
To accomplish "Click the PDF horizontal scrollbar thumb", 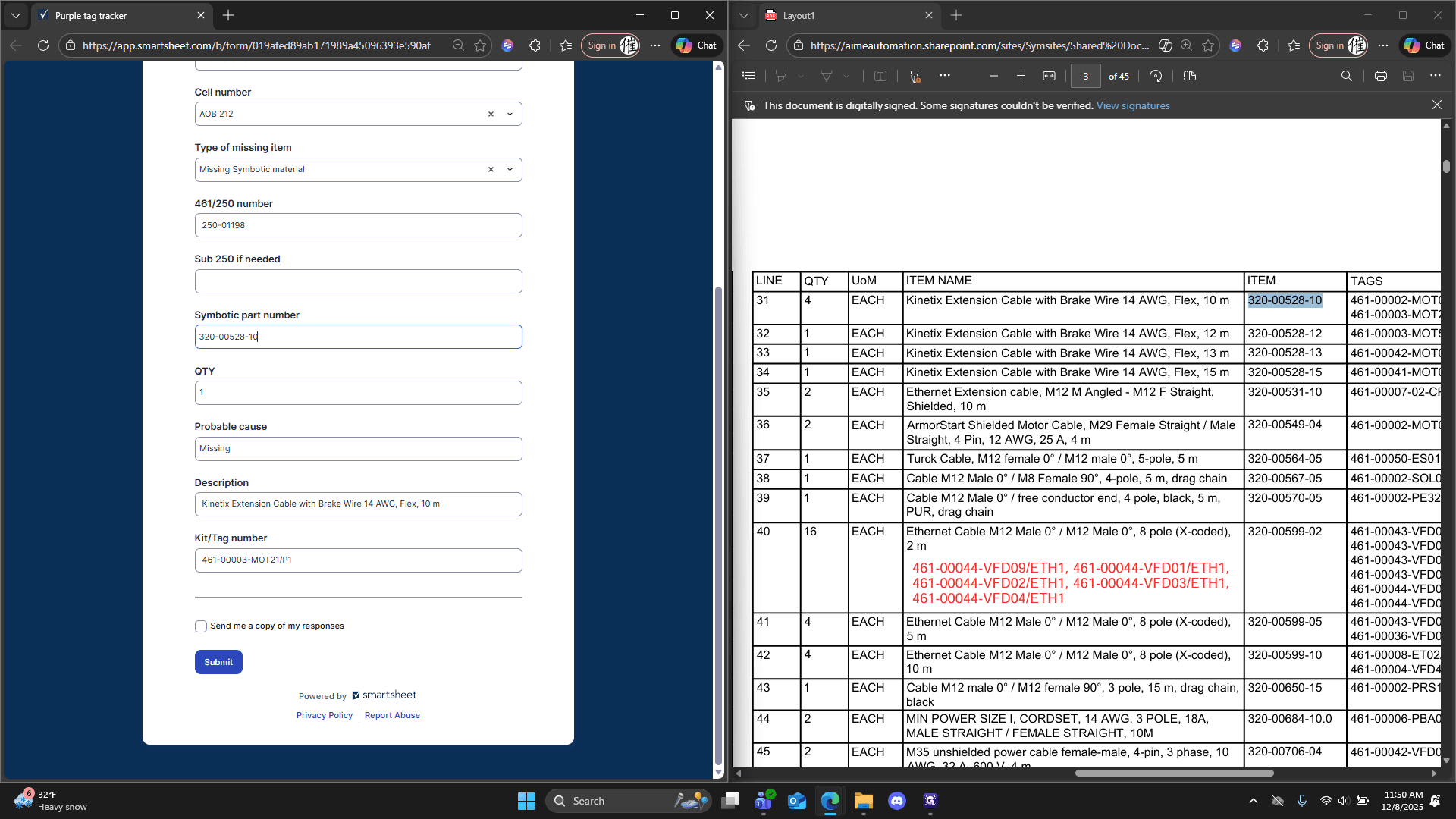I will point(1174,773).
